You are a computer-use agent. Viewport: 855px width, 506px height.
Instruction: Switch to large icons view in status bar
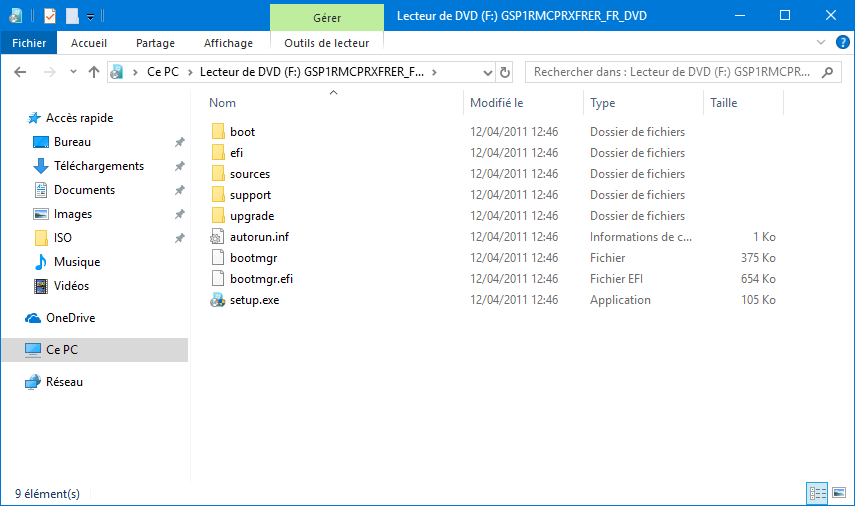(x=839, y=493)
